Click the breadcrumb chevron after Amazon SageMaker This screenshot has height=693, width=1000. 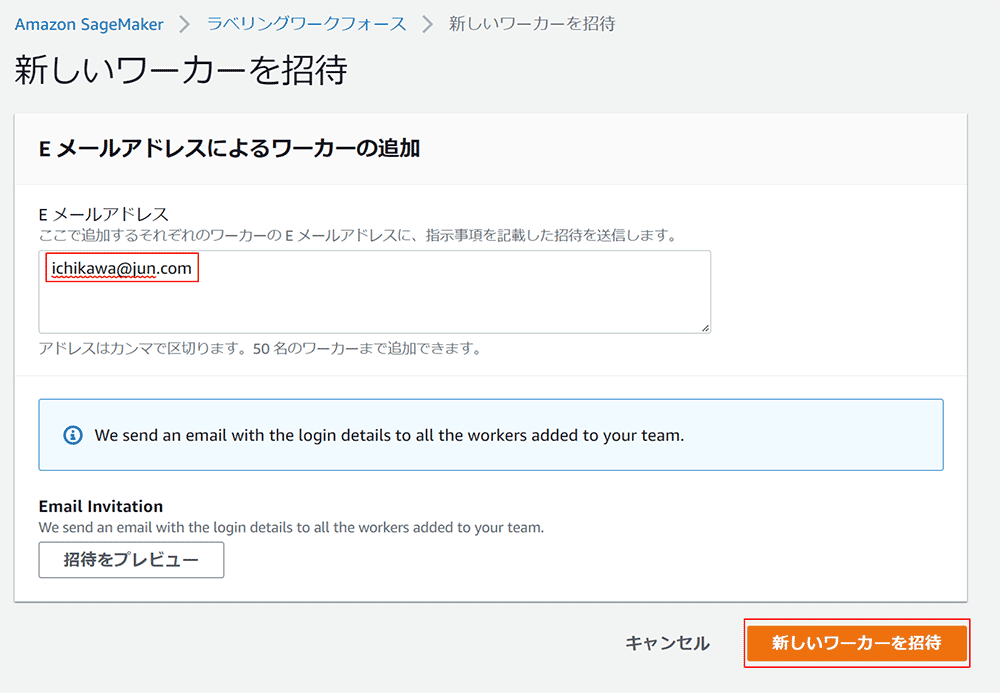185,23
